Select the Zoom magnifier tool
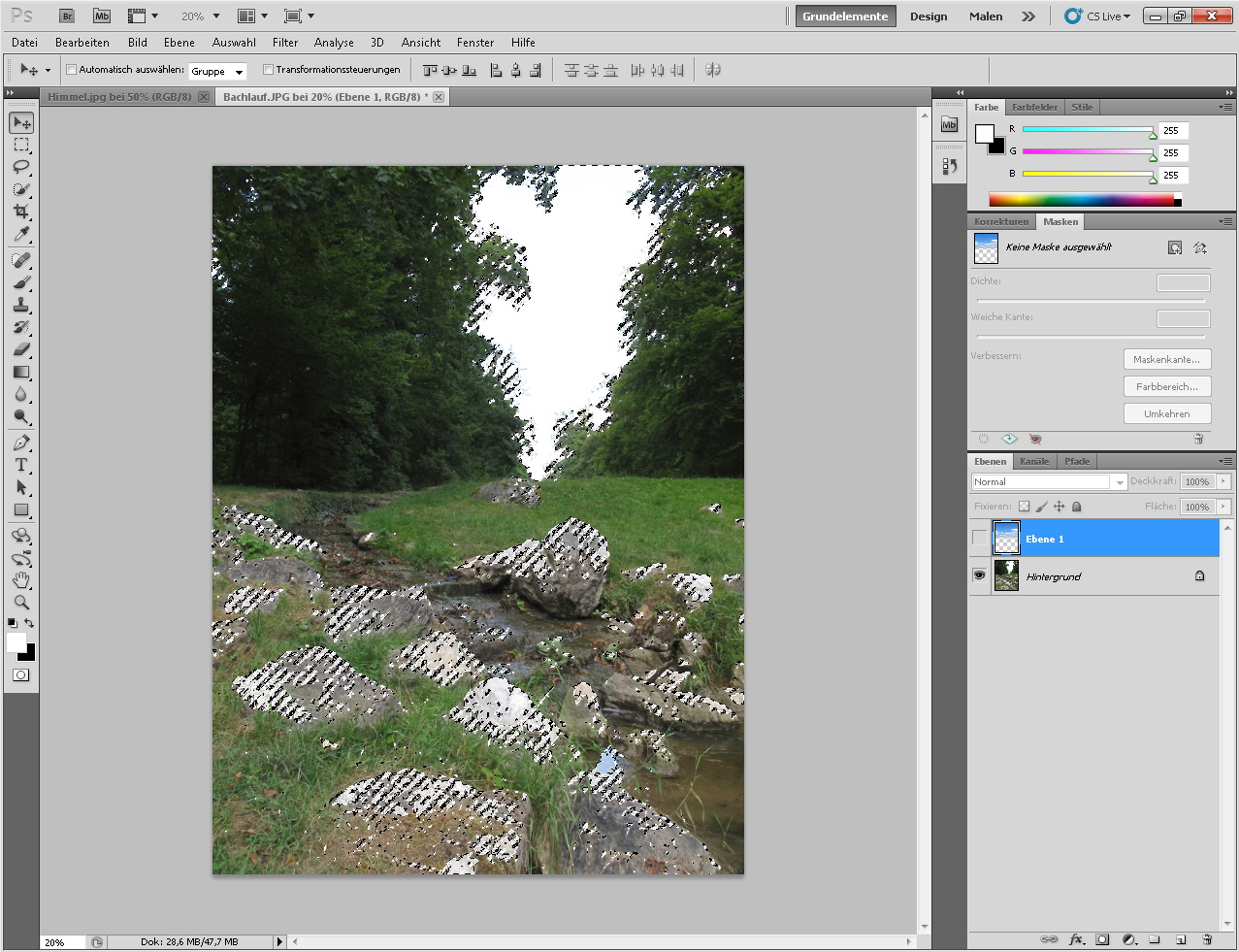Viewport: 1239px width, 952px height. tap(21, 603)
